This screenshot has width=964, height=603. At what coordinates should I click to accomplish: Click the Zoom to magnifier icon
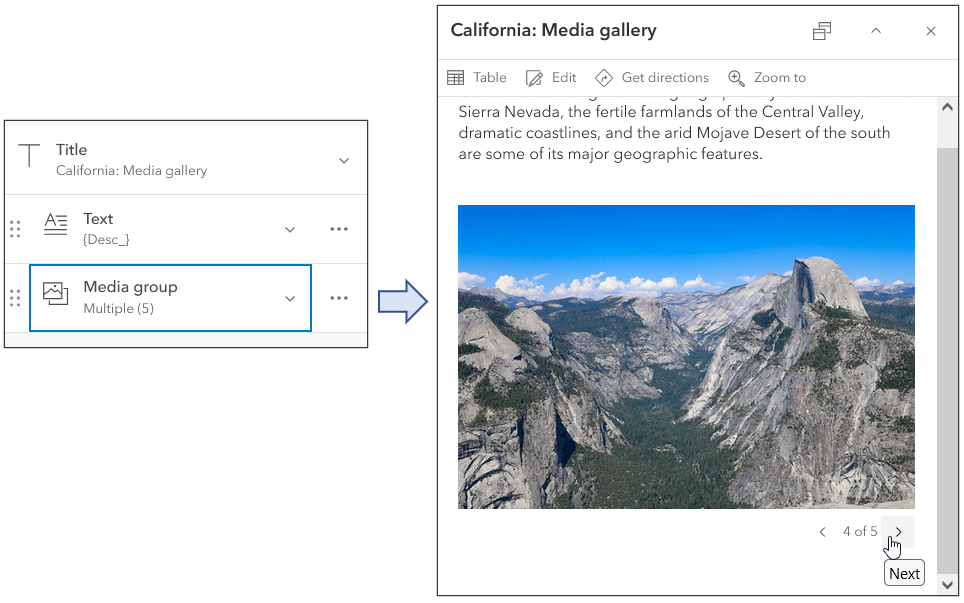(736, 77)
